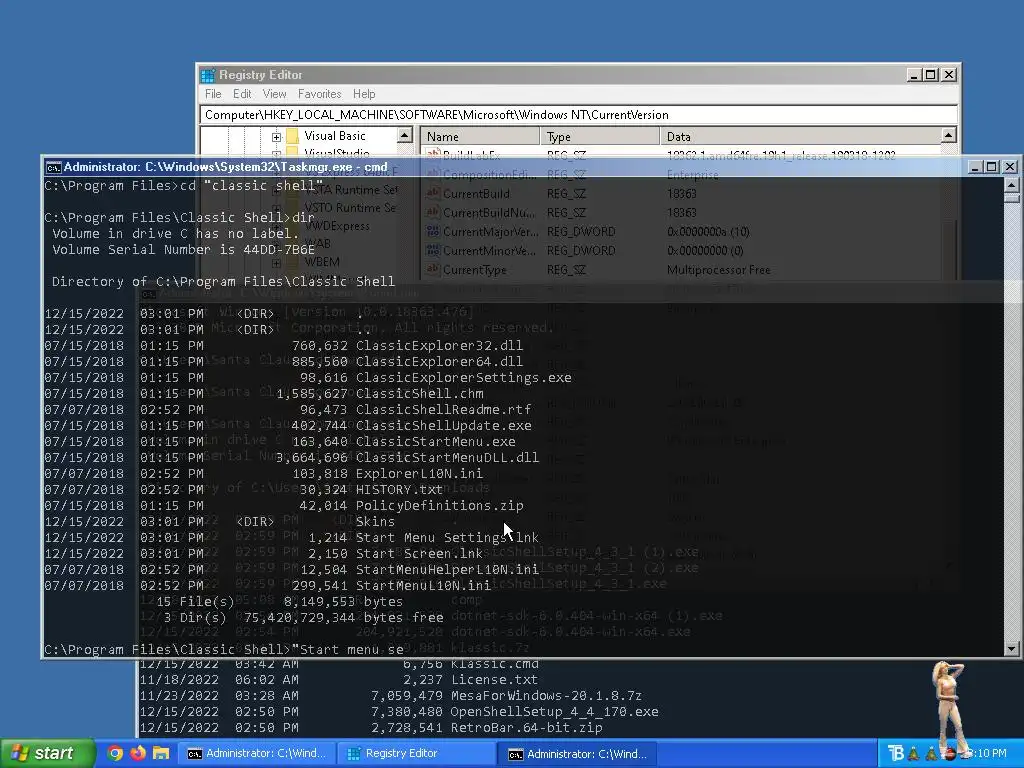This screenshot has height=768, width=1024.
Task: Click the "Start menu se" command prompt line
Action: point(224,649)
